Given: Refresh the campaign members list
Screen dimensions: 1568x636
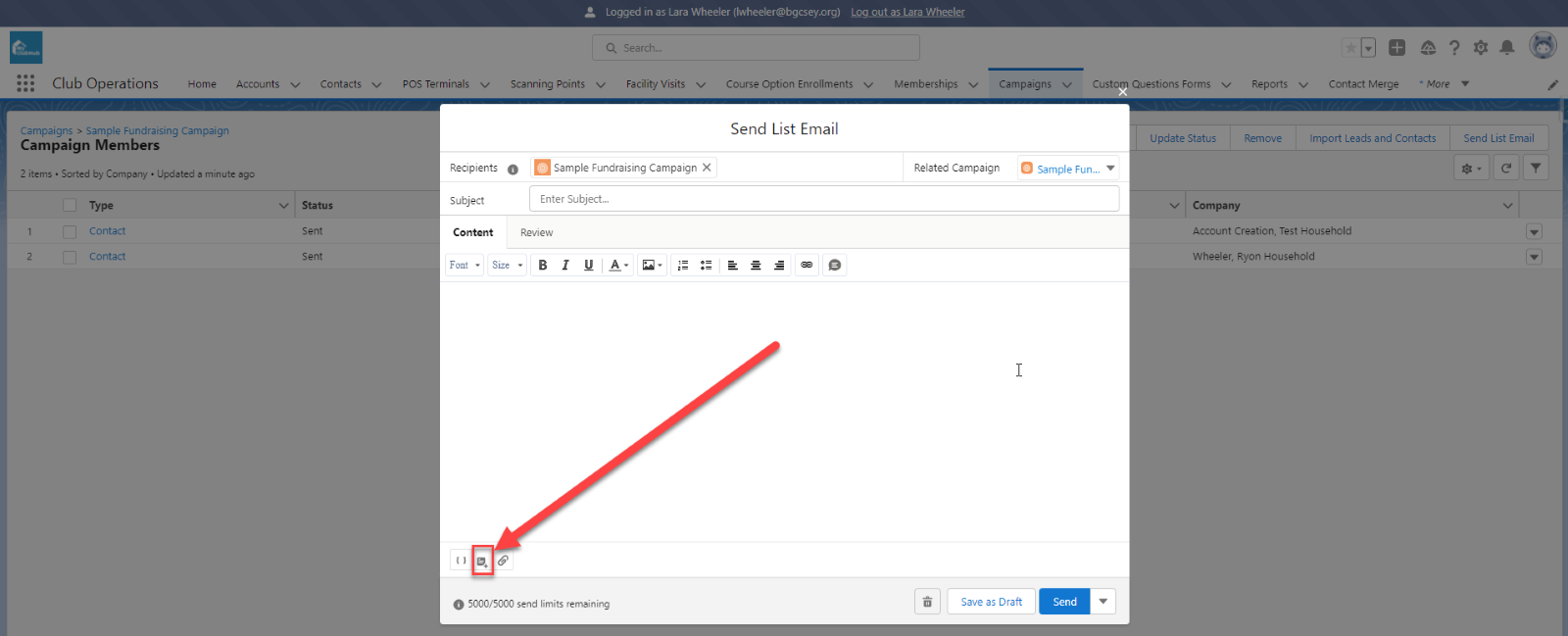Looking at the screenshot, I should pyautogui.click(x=1506, y=168).
